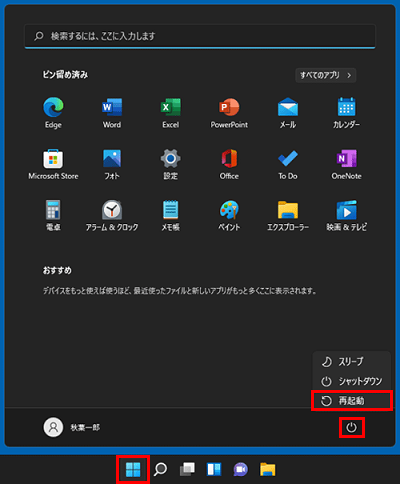Viewport: 400px width, 484px height.
Task: Select 再起動 to restart
Action: [x=352, y=401]
